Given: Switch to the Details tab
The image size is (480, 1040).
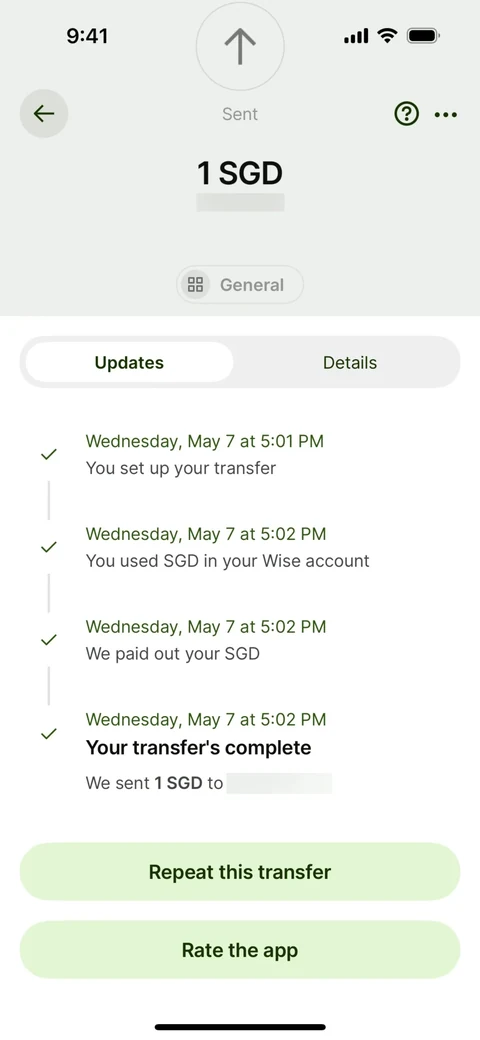Looking at the screenshot, I should 350,363.
